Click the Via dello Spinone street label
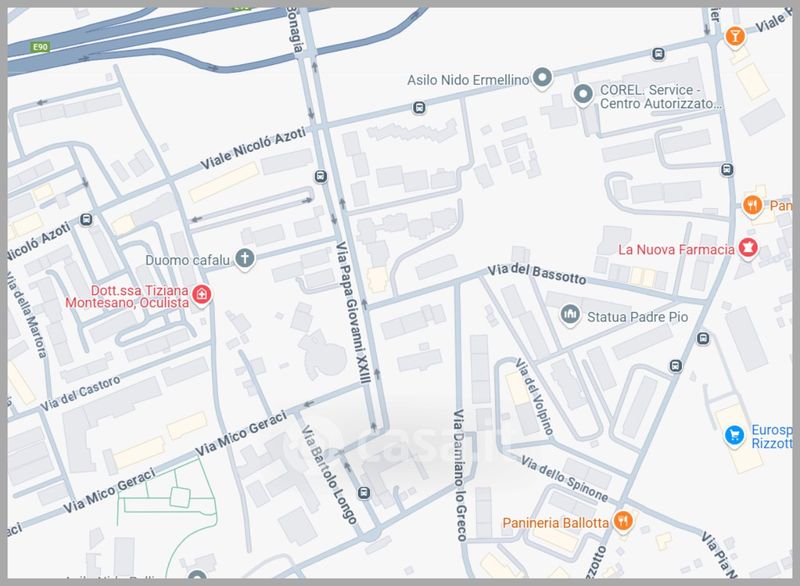The image size is (800, 586). (x=564, y=478)
